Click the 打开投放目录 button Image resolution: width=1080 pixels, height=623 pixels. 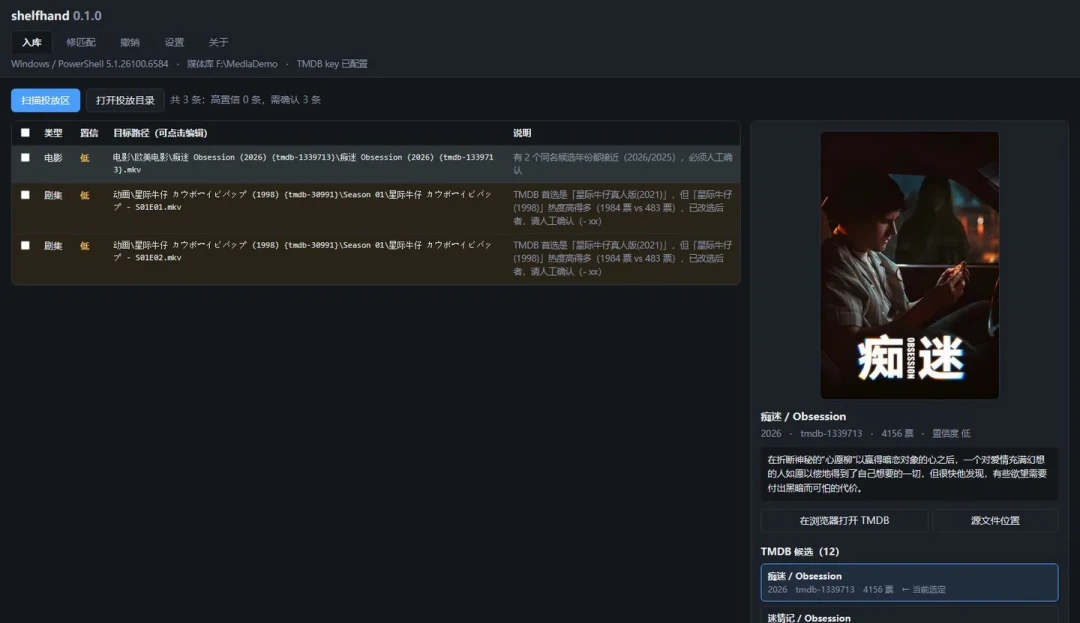[x=125, y=101]
